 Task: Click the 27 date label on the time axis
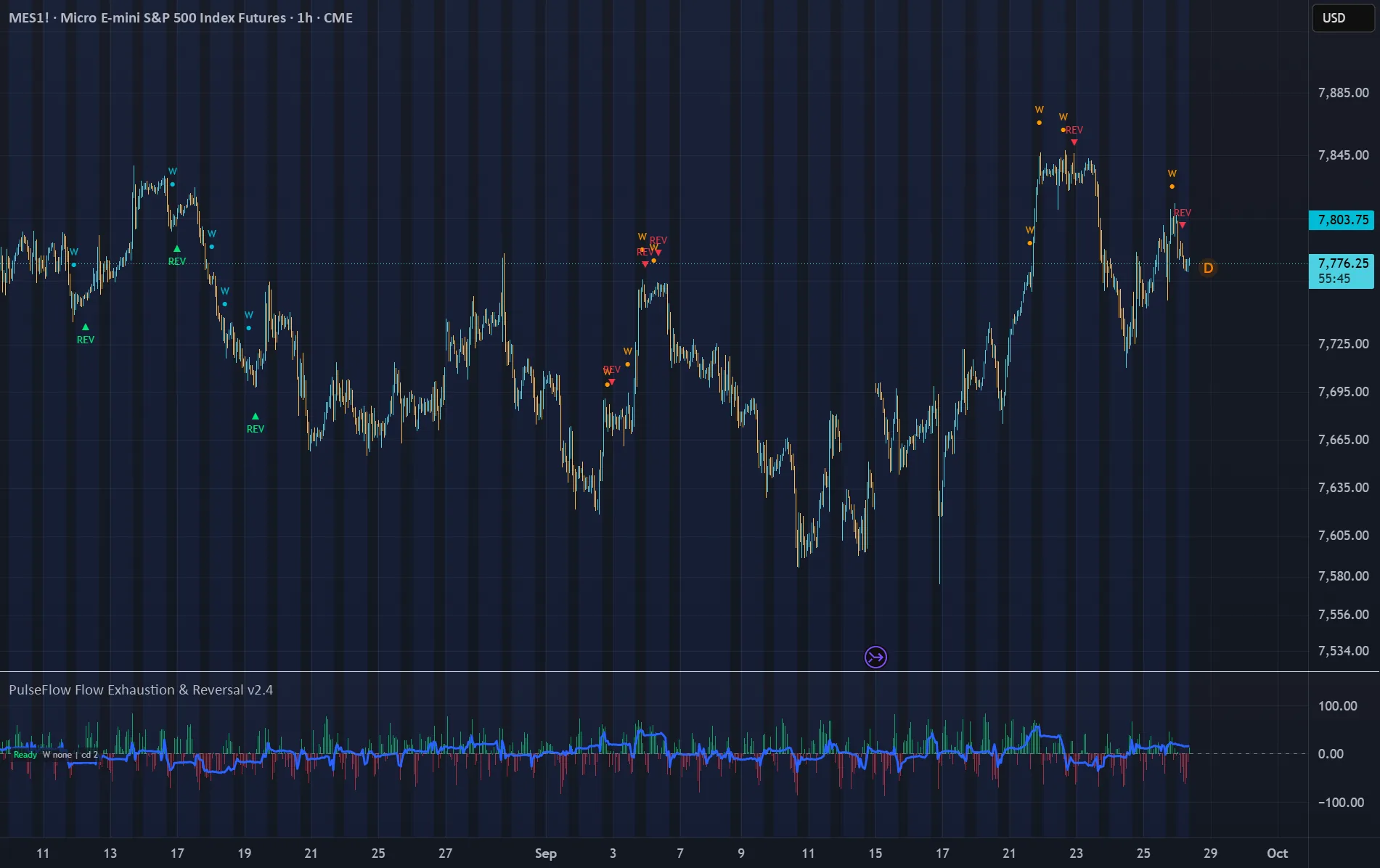(x=446, y=853)
